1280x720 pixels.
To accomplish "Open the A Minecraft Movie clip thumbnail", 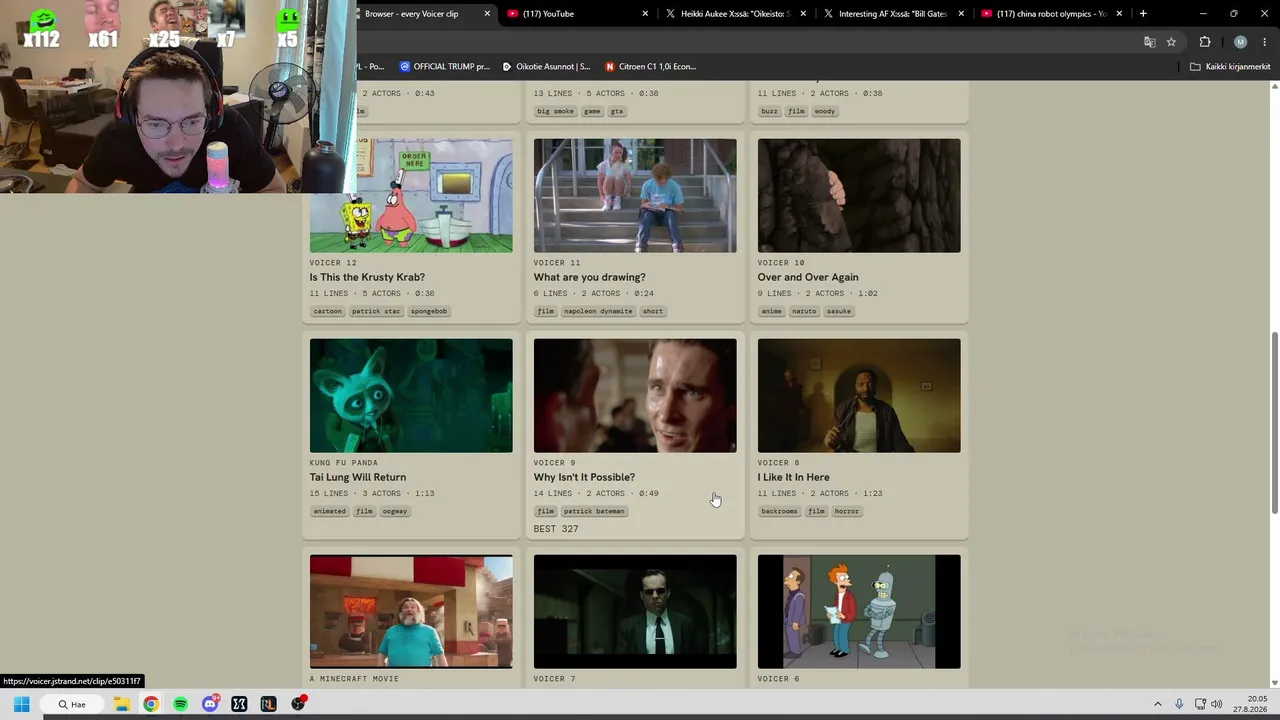I will (411, 612).
